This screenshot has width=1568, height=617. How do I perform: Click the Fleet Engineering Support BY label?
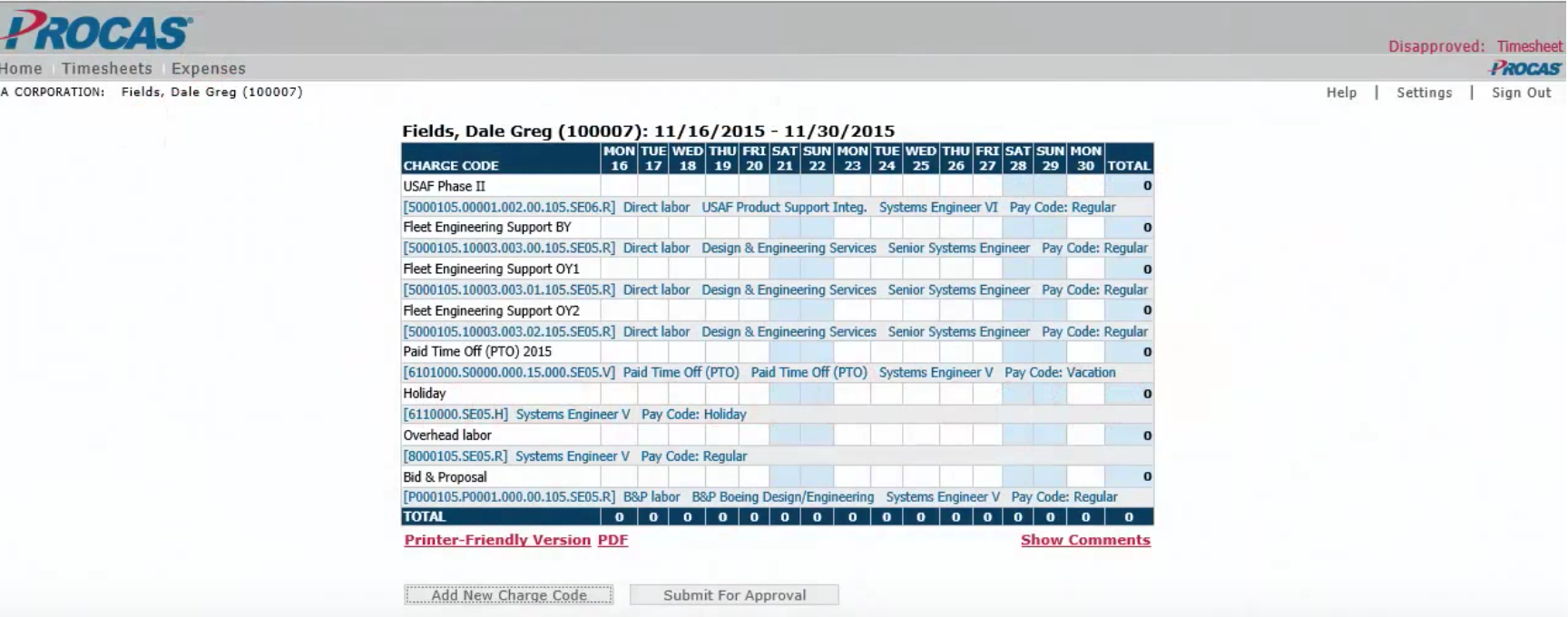487,228
